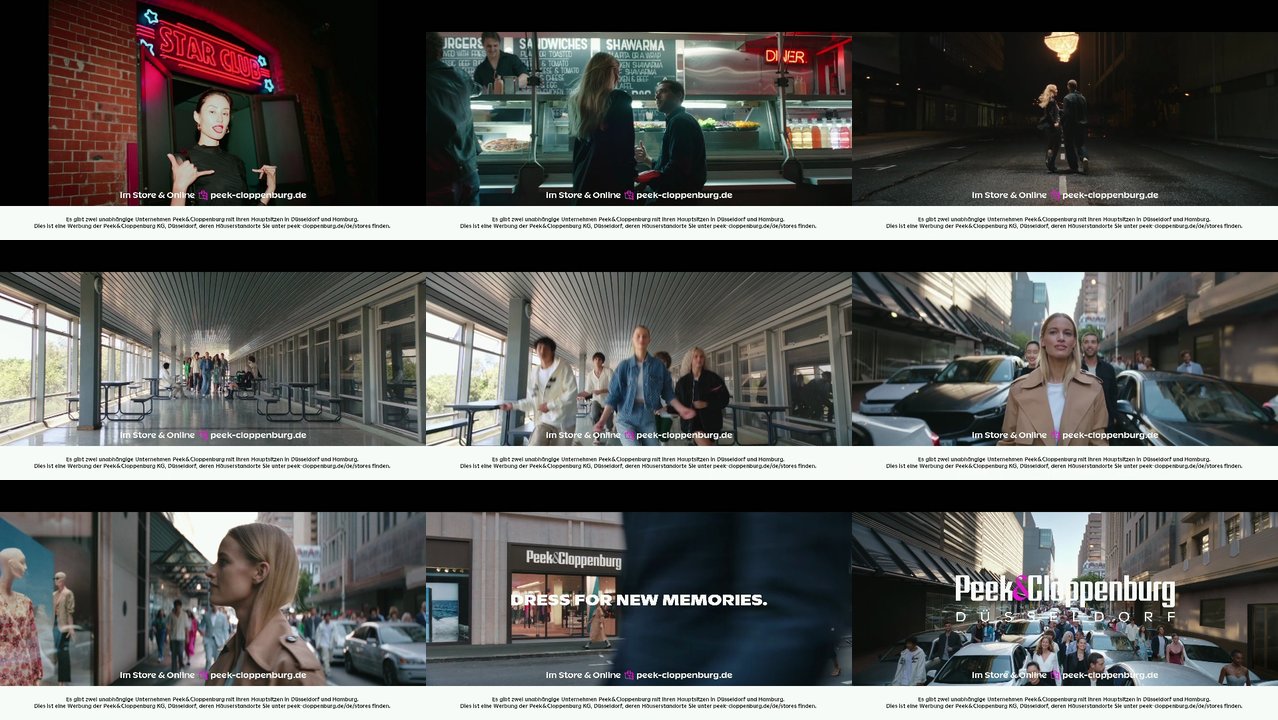This screenshot has height=720, width=1278.
Task: Click the red DINER neon sign
Action: pos(786,56)
